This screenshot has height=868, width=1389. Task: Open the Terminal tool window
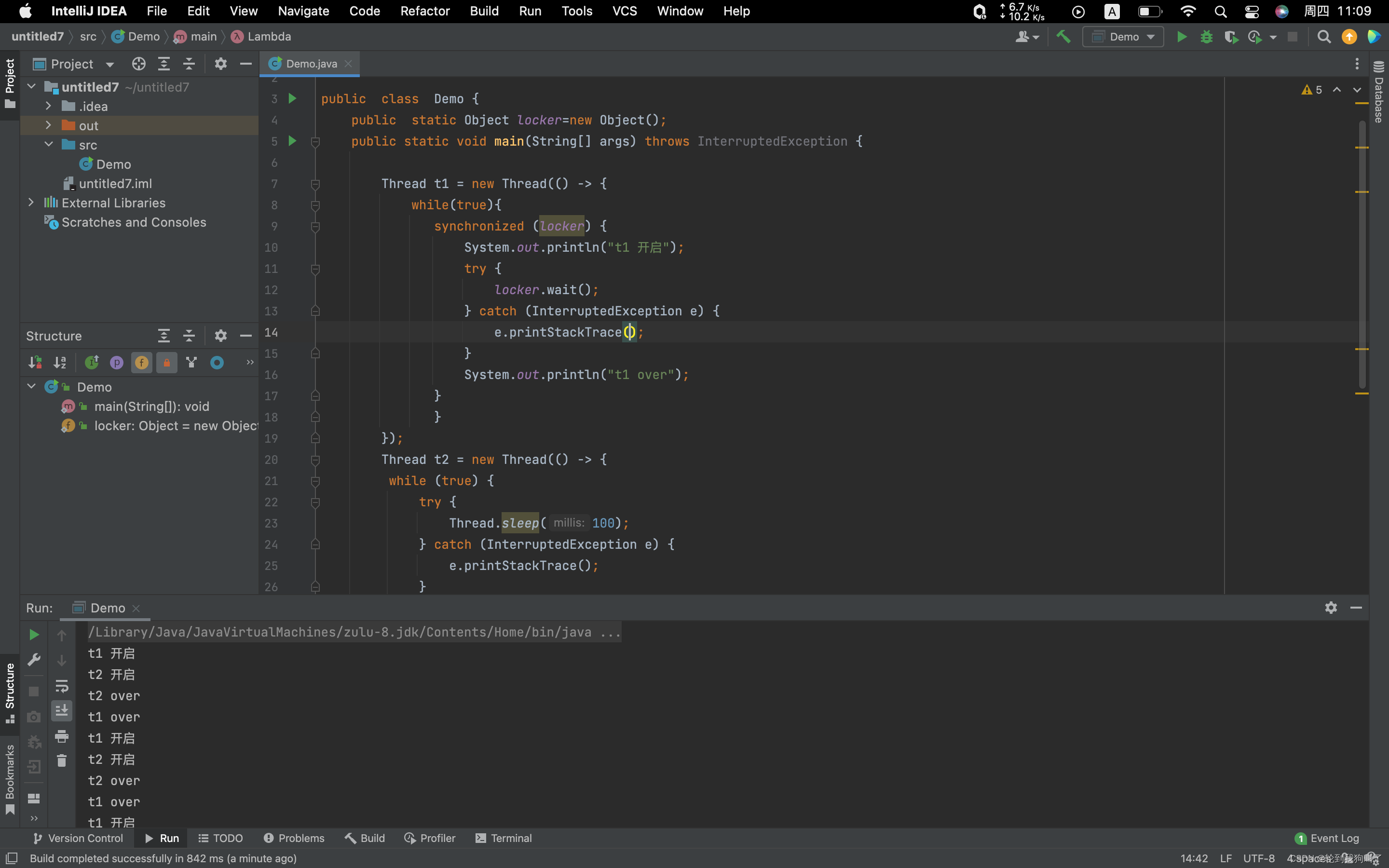click(504, 838)
